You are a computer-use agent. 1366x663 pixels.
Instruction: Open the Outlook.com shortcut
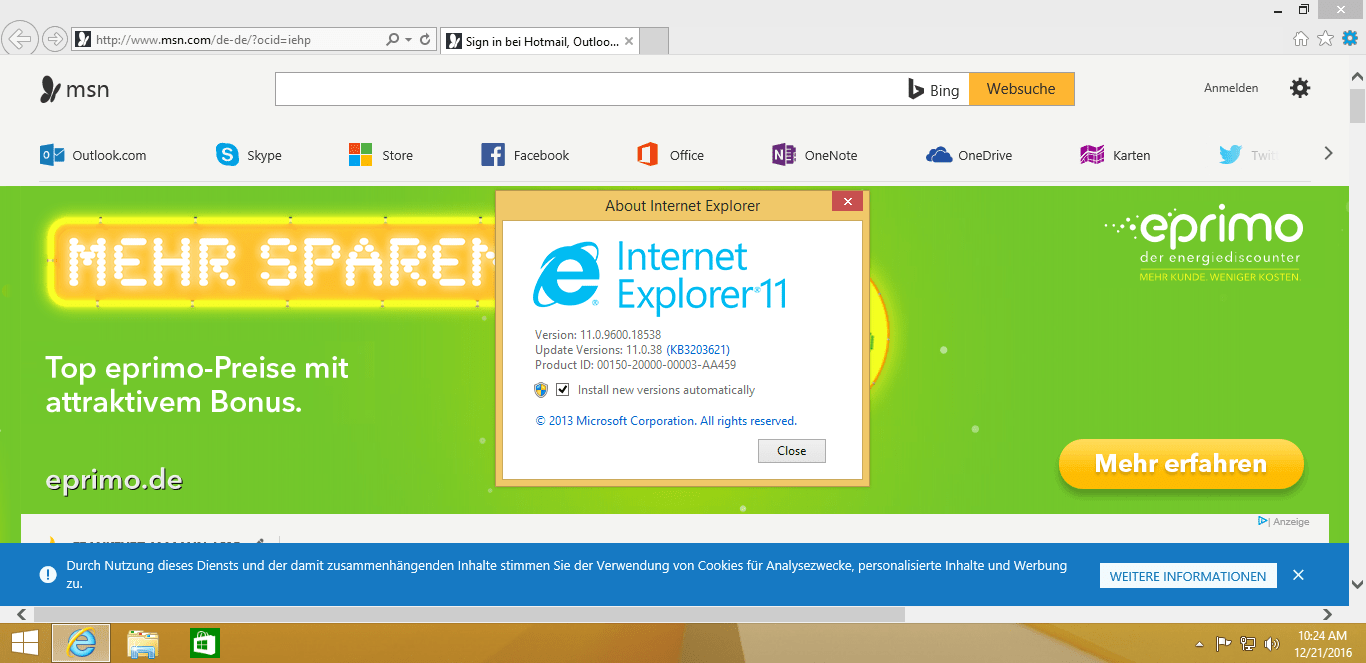(x=93, y=155)
